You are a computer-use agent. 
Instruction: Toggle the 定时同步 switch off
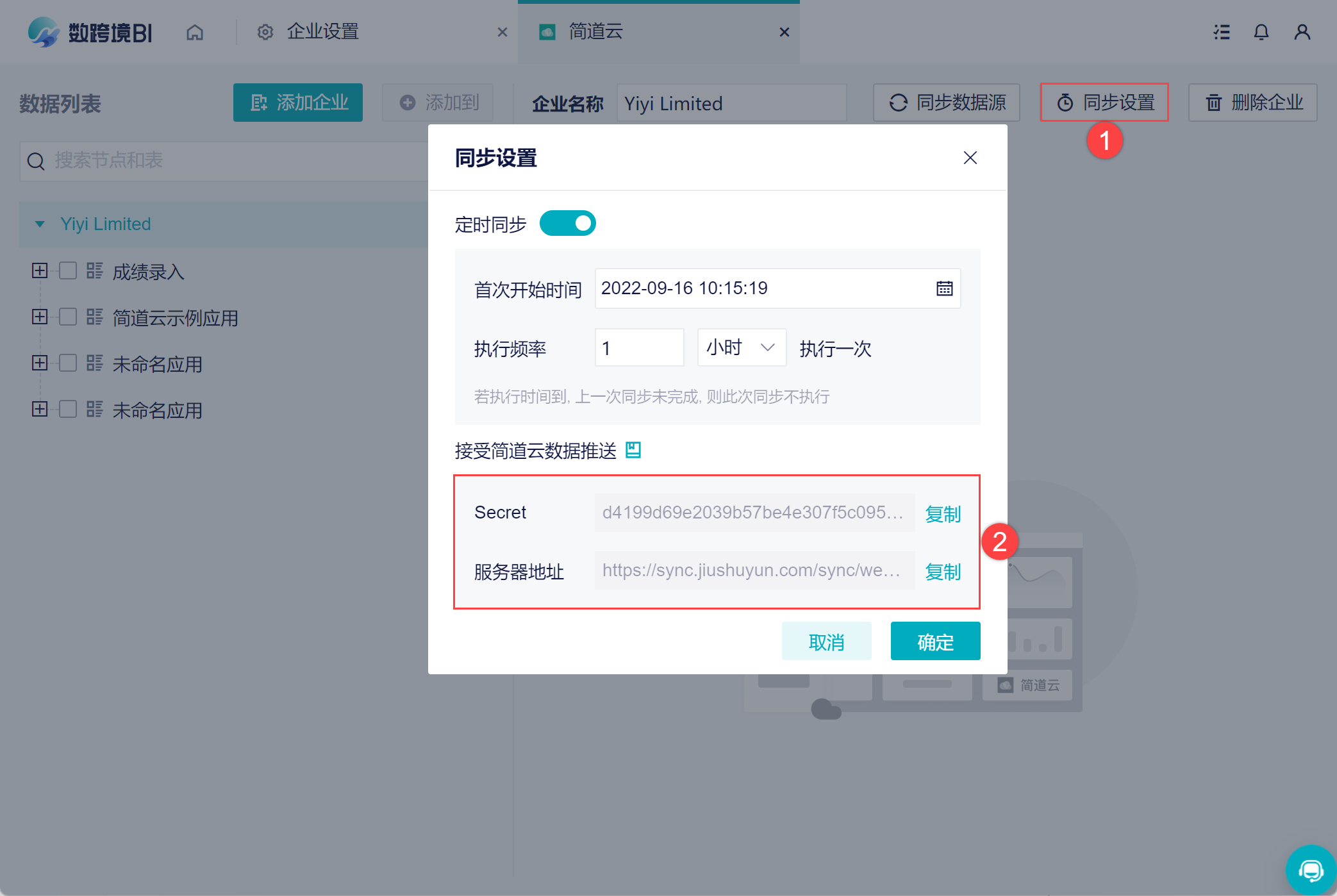[567, 223]
